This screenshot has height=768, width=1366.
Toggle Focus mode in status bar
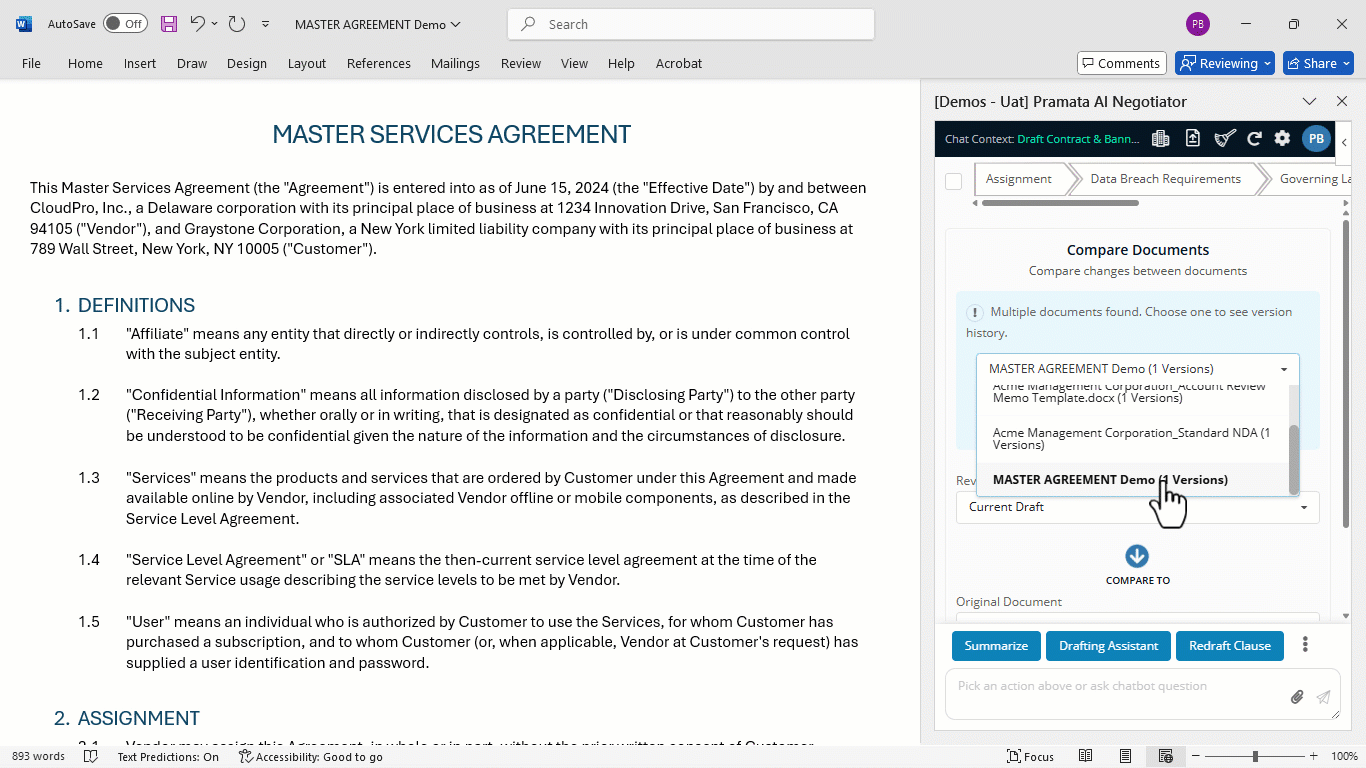pos(1030,756)
